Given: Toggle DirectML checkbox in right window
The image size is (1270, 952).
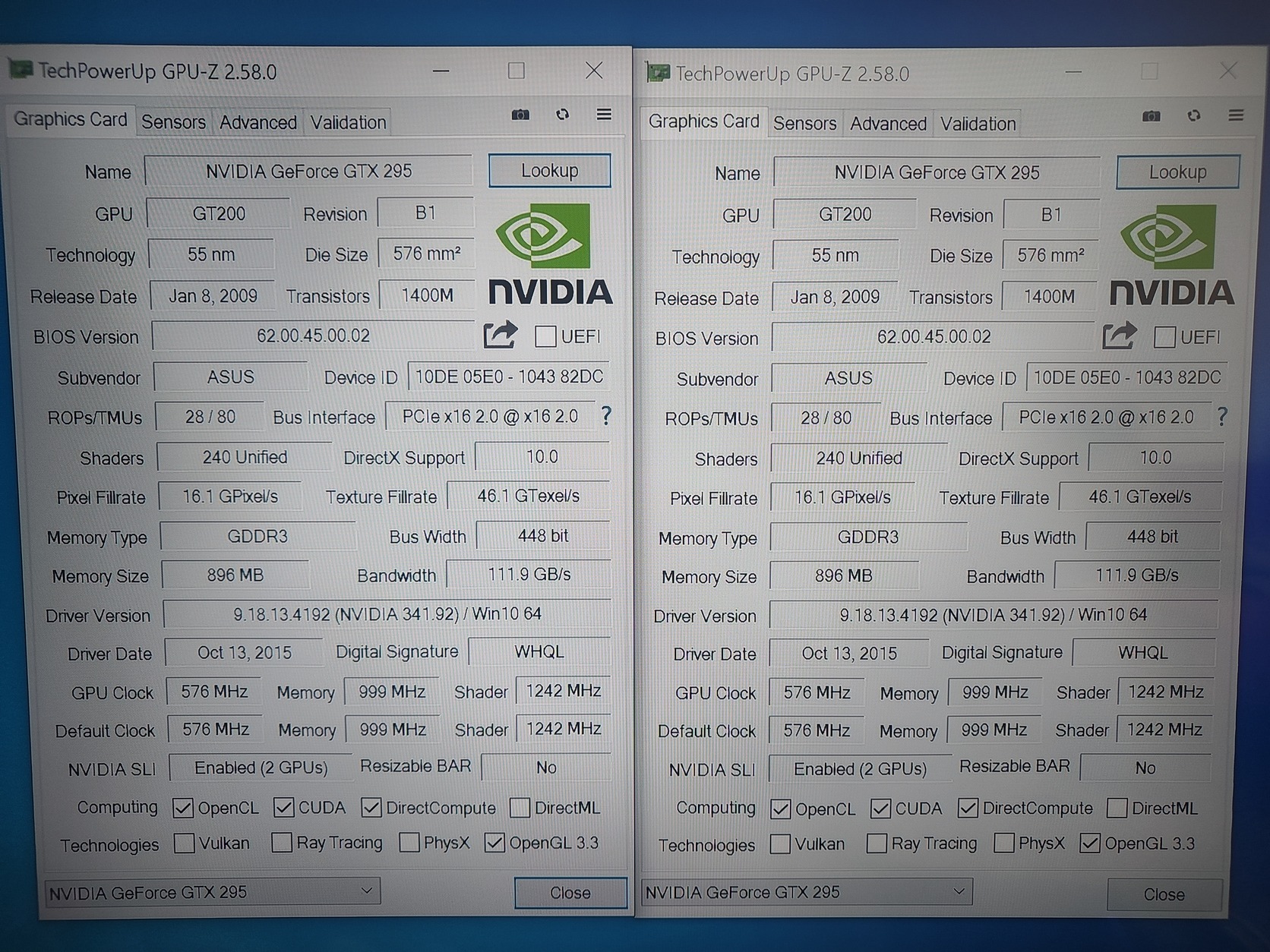Looking at the screenshot, I should click(x=1117, y=809).
